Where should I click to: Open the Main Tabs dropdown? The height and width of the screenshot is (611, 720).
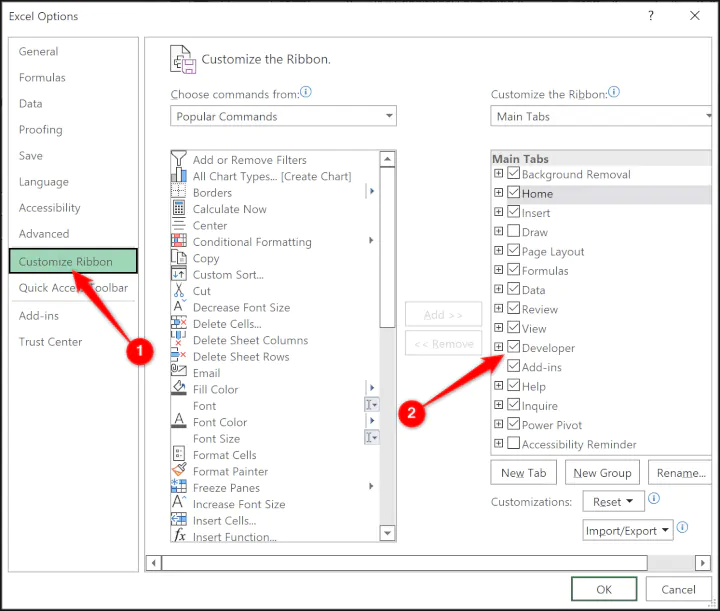click(601, 116)
